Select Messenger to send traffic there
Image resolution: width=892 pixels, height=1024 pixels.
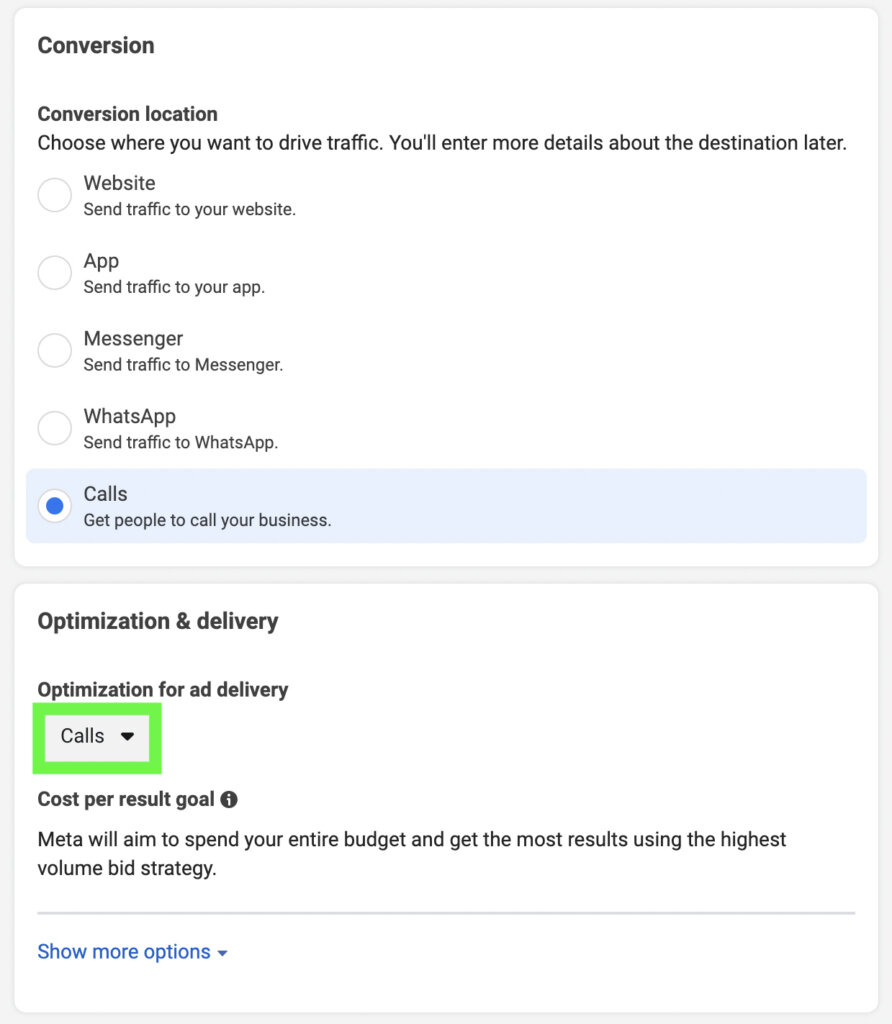(x=54, y=350)
